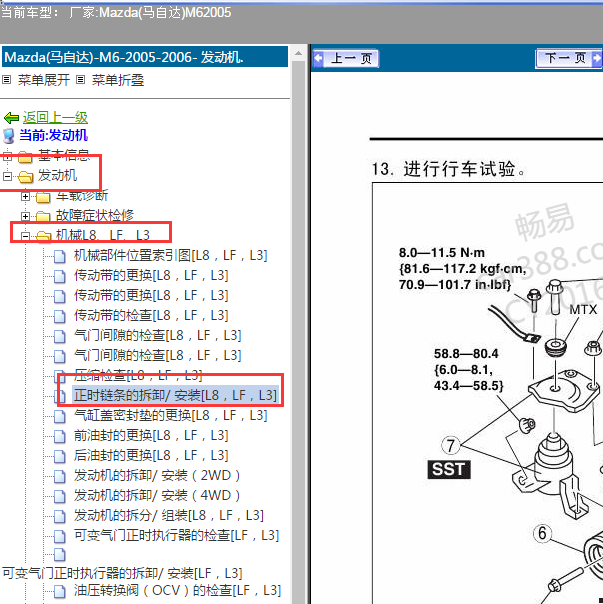This screenshot has height=604, width=603.
Task: Click the 13. 进行行车试验 step text
Action: coord(449,169)
